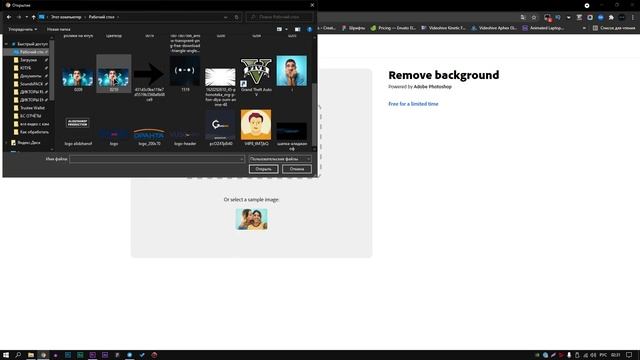The image size is (640, 360).
Task: Click the Adobe Photoshop text link
Action: (x=433, y=87)
